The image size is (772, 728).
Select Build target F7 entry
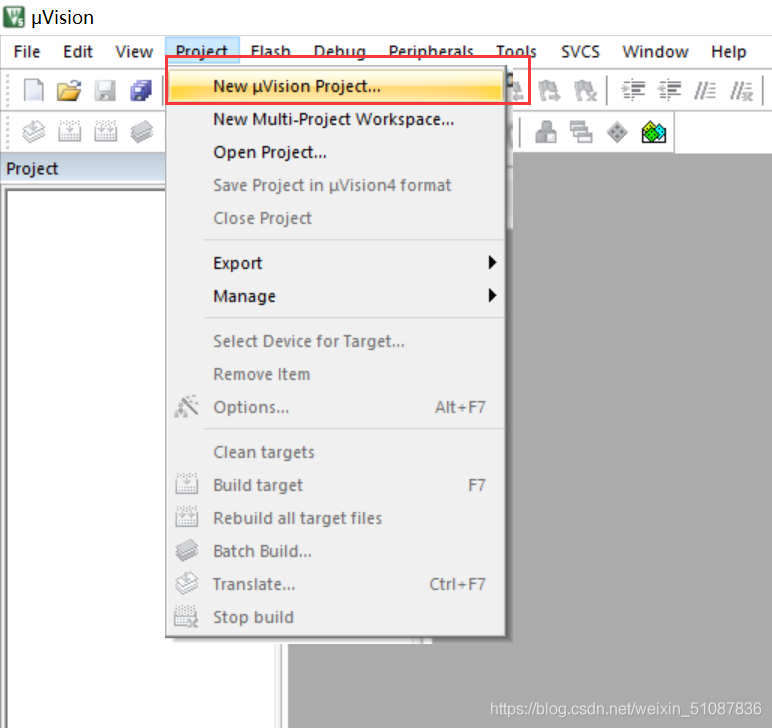click(x=335, y=485)
